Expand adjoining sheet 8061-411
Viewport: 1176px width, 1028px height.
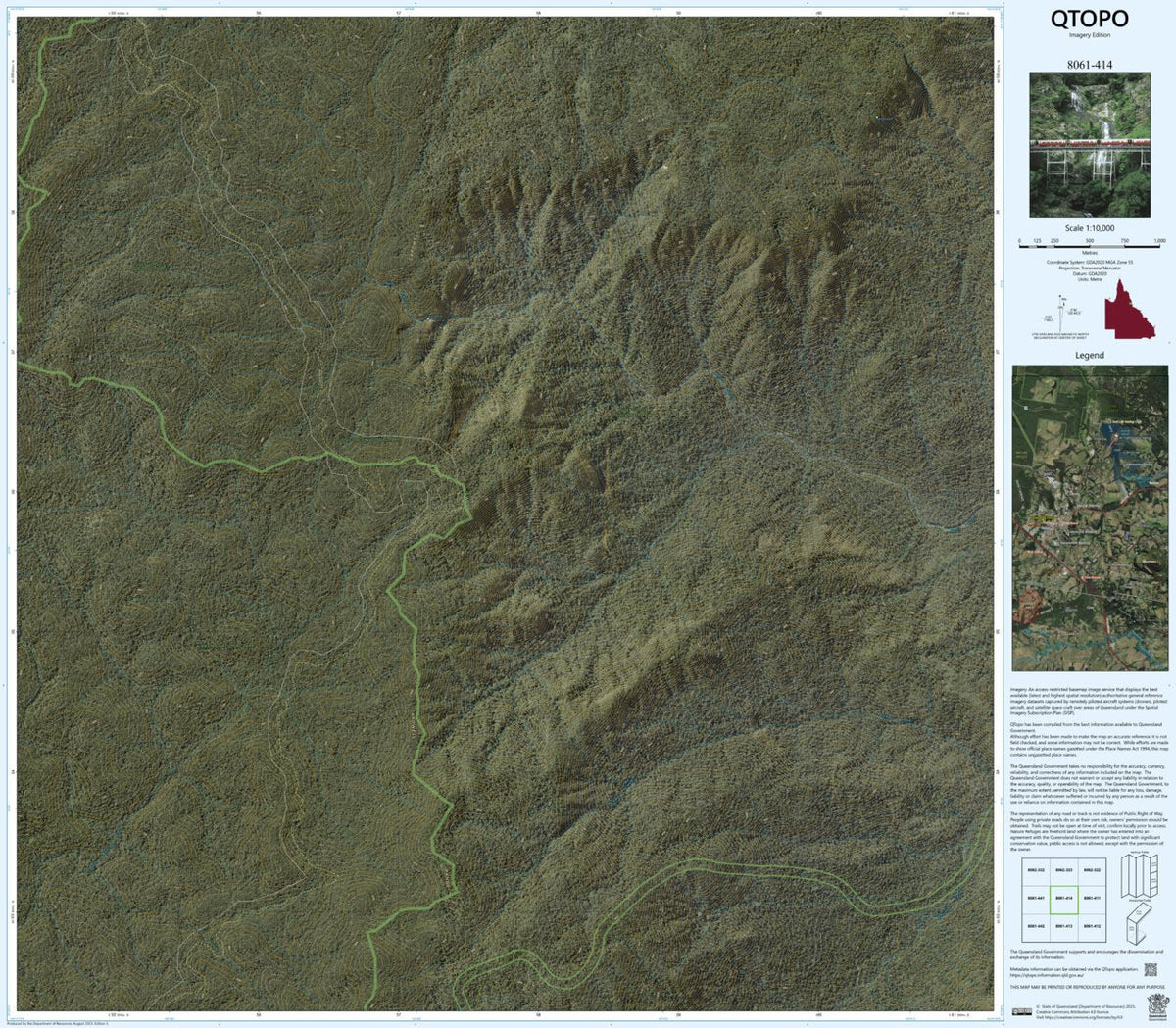tap(1092, 898)
